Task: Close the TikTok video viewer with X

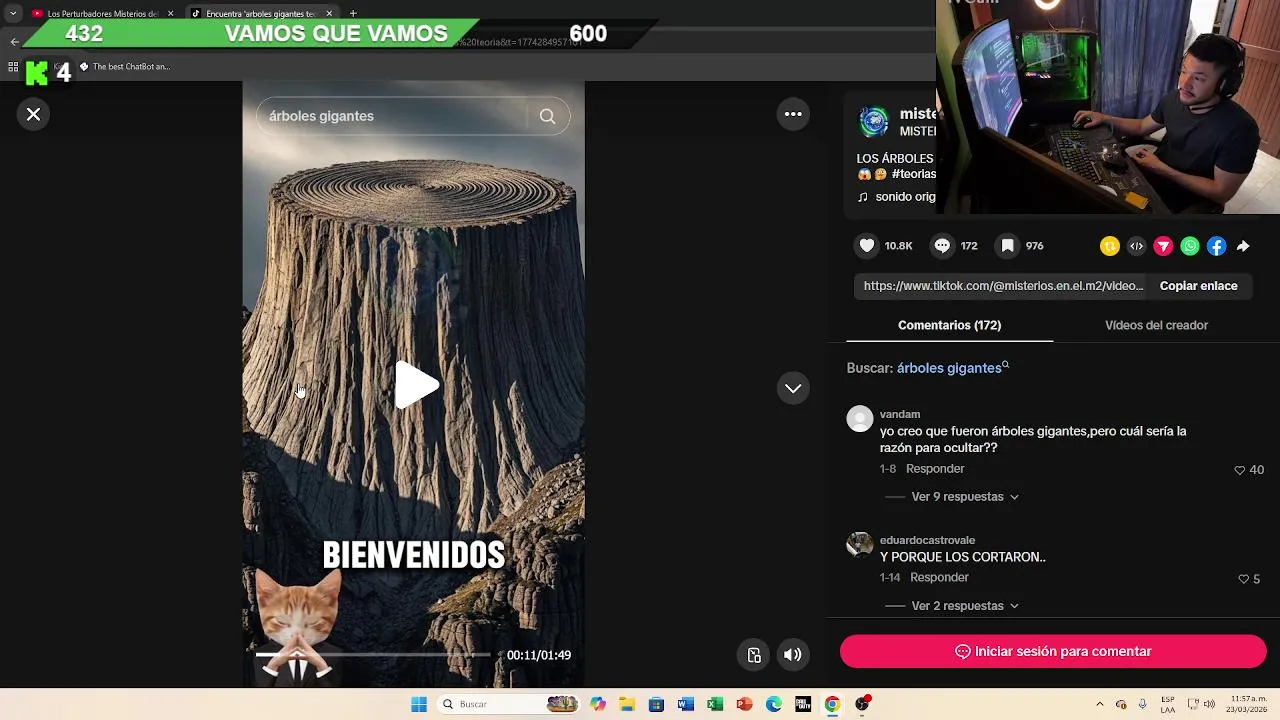Action: (x=33, y=115)
